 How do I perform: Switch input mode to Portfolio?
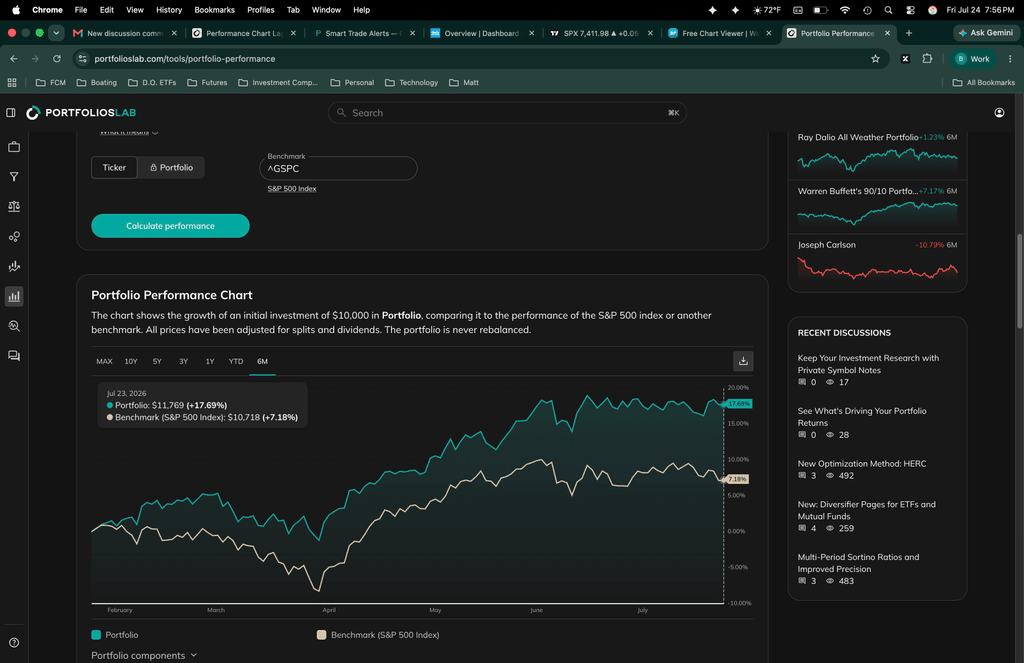(171, 167)
